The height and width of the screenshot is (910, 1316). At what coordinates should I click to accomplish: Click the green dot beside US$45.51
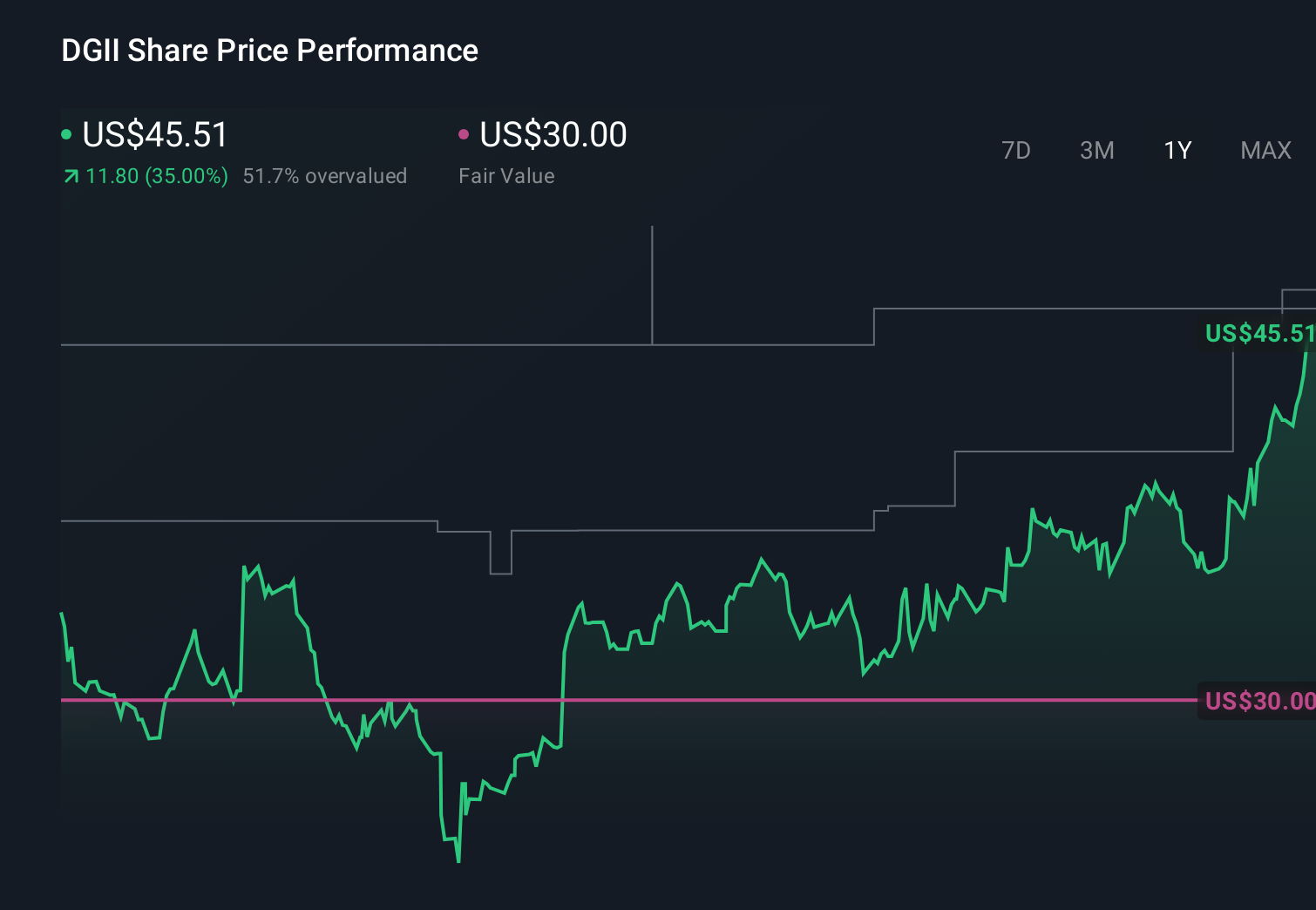[66, 133]
